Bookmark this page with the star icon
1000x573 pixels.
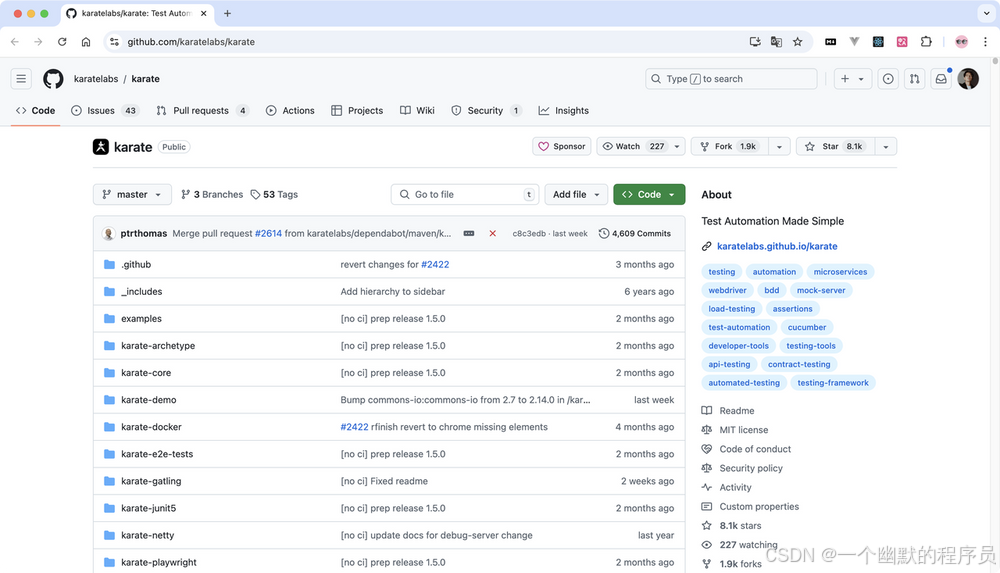coord(797,41)
